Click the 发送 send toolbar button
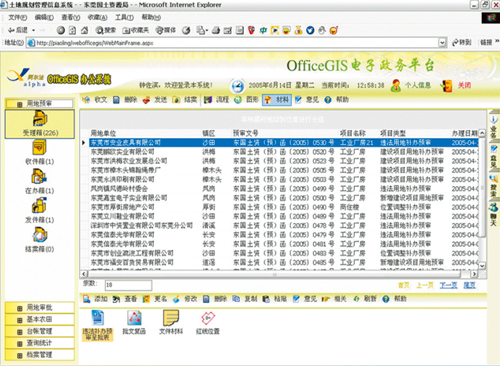500x366 pixels. [155, 100]
